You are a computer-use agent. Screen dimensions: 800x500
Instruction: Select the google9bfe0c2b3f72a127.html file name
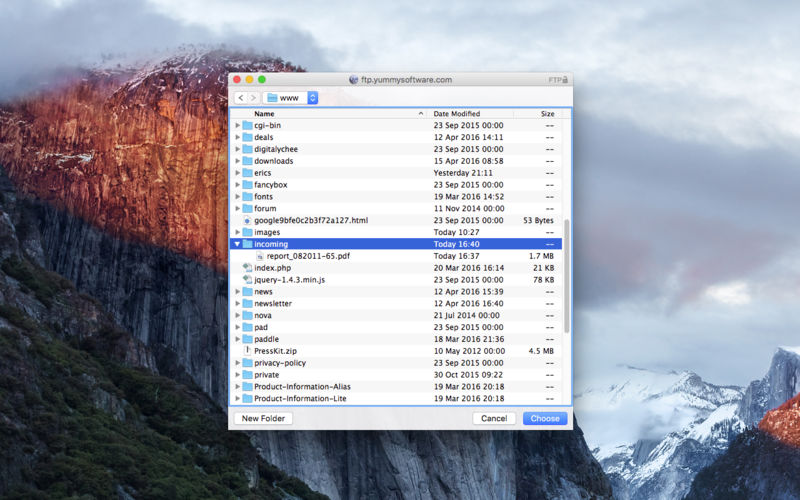click(x=311, y=220)
